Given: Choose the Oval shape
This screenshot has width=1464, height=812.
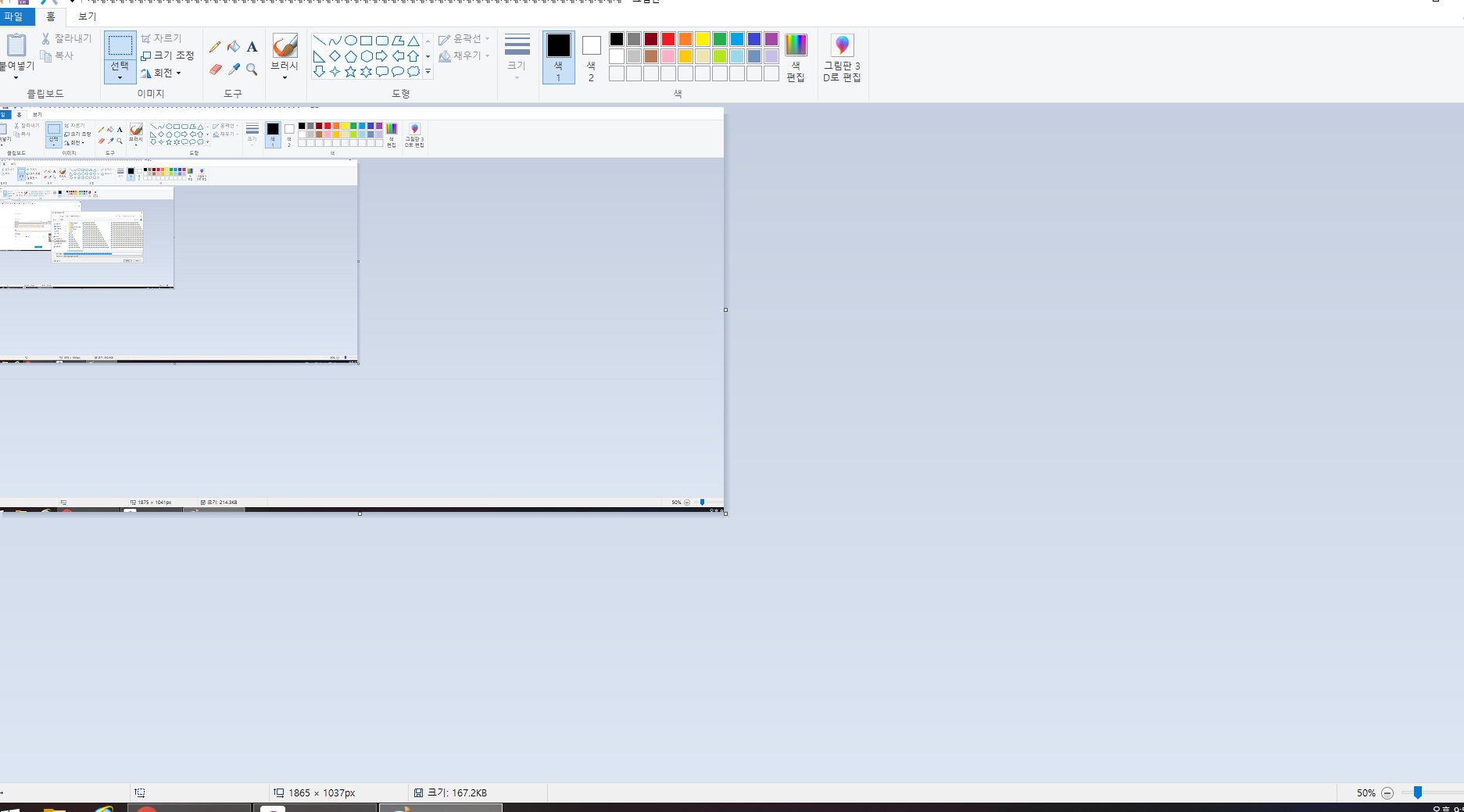Looking at the screenshot, I should [350, 41].
